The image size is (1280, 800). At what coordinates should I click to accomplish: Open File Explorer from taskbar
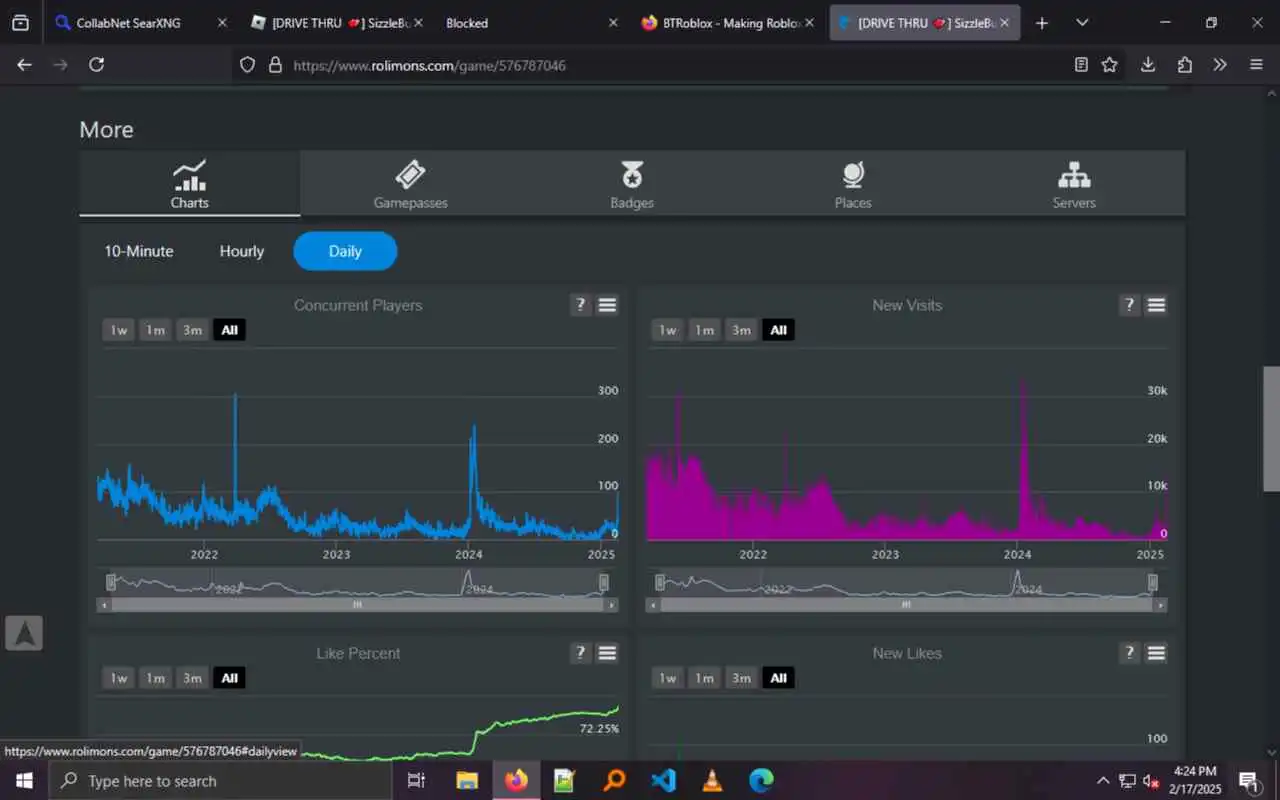point(467,780)
